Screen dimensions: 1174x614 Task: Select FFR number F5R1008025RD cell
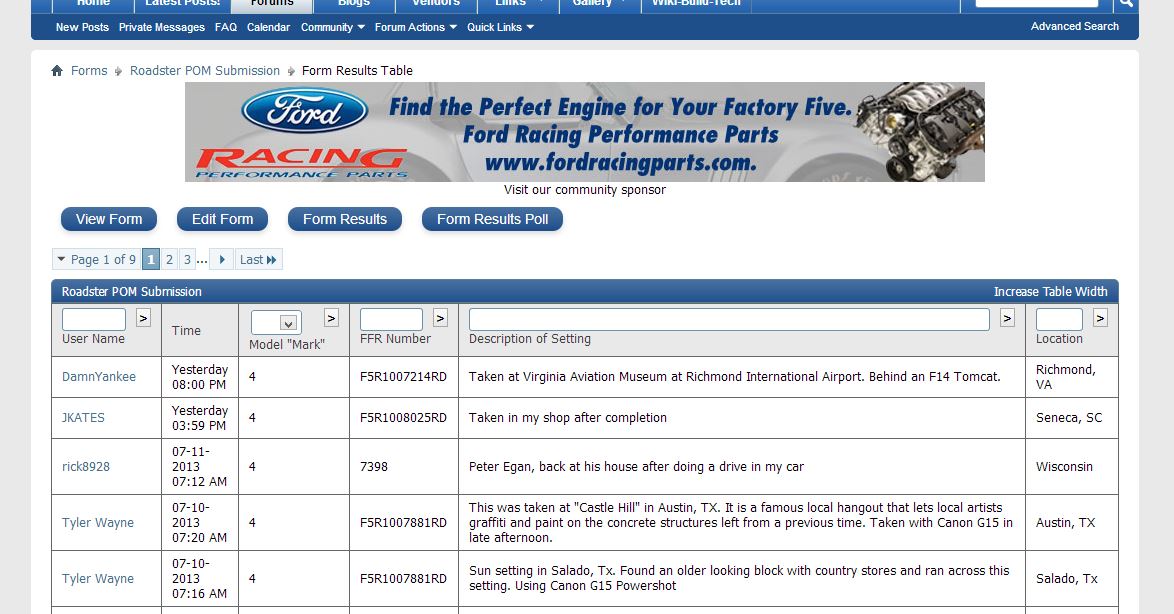click(403, 418)
